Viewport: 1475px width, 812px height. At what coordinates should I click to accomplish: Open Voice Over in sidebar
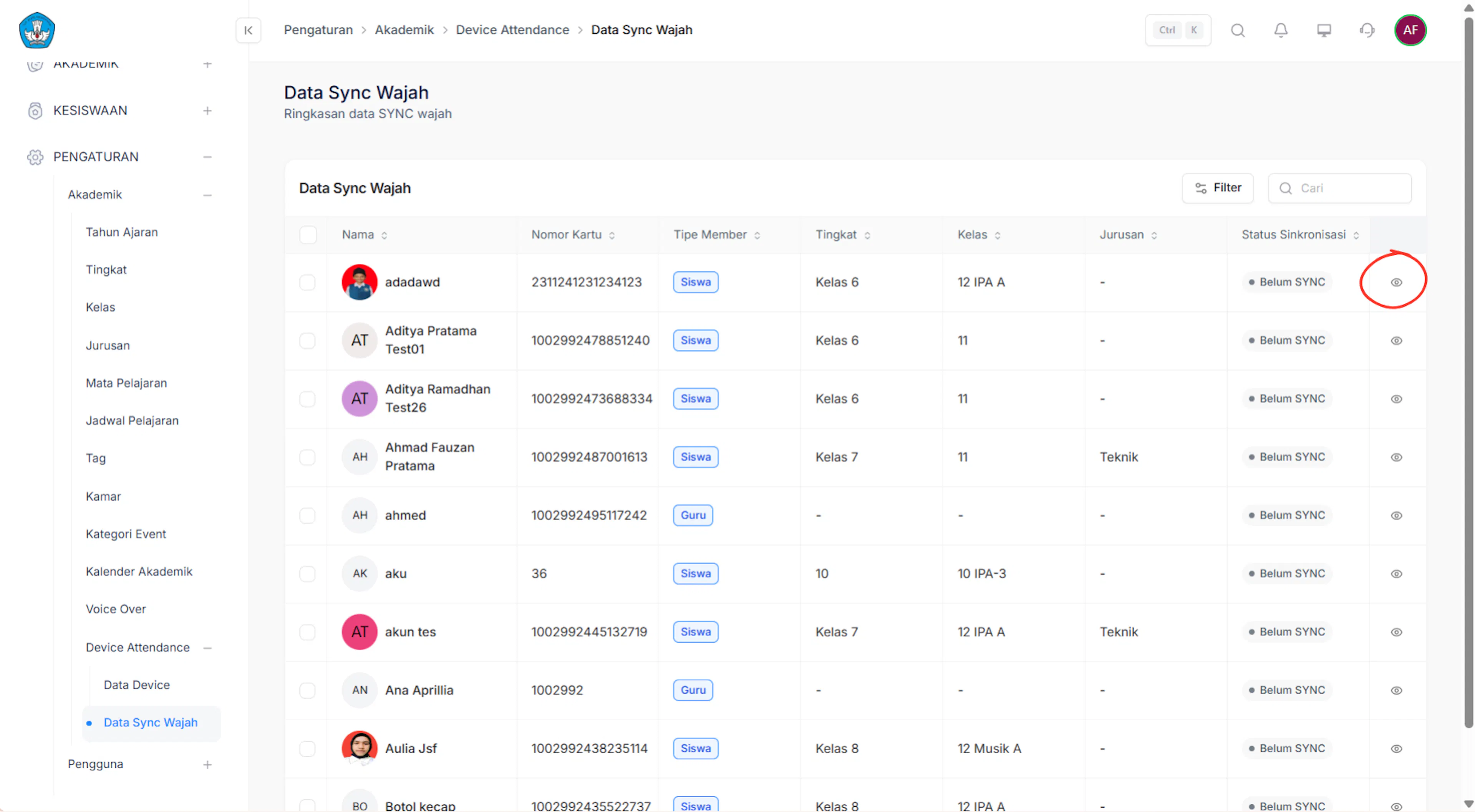click(115, 610)
